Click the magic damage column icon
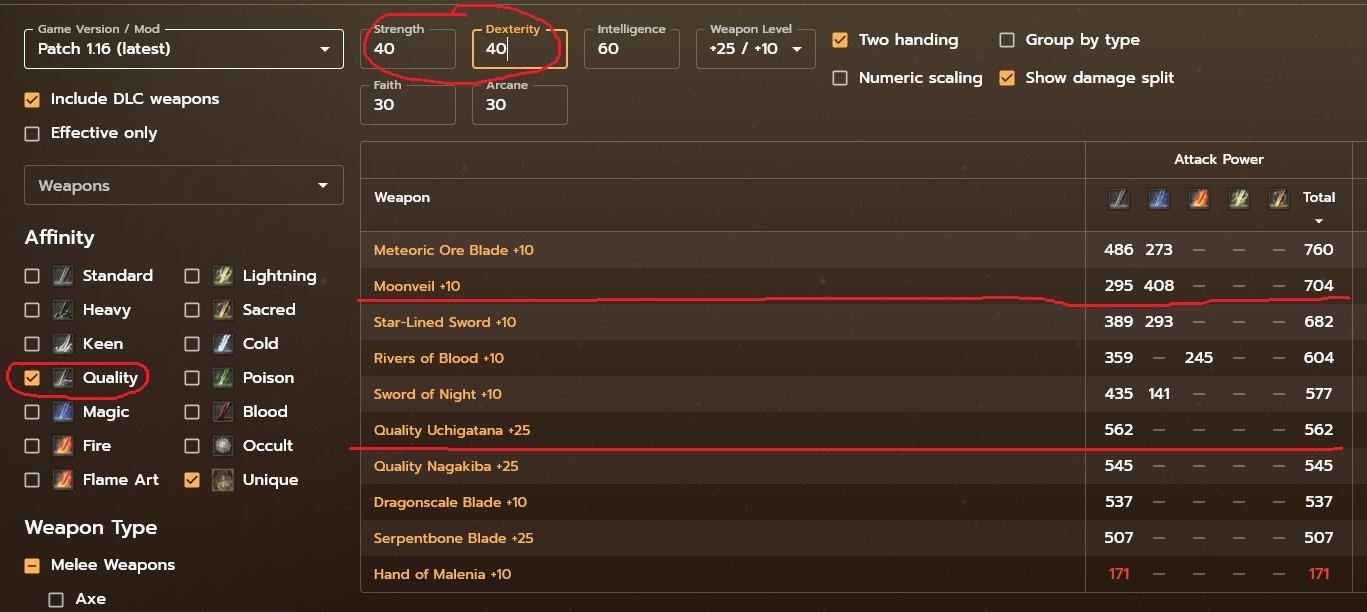1367x612 pixels. [x=1159, y=198]
